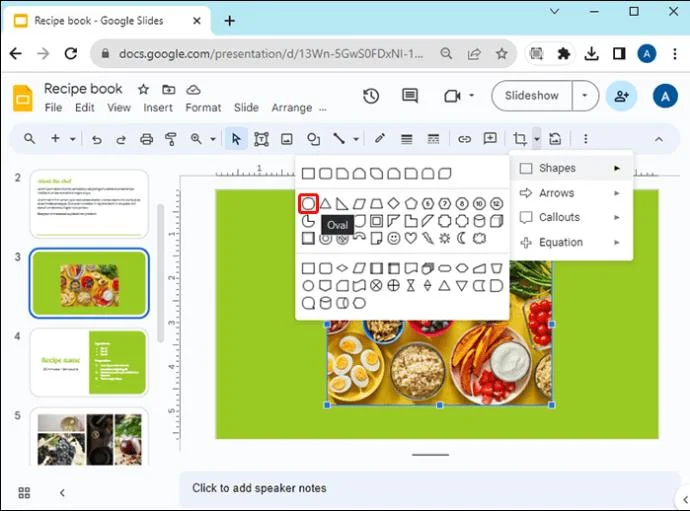The height and width of the screenshot is (511, 690).
Task: Open version history clock icon
Action: tap(371, 96)
